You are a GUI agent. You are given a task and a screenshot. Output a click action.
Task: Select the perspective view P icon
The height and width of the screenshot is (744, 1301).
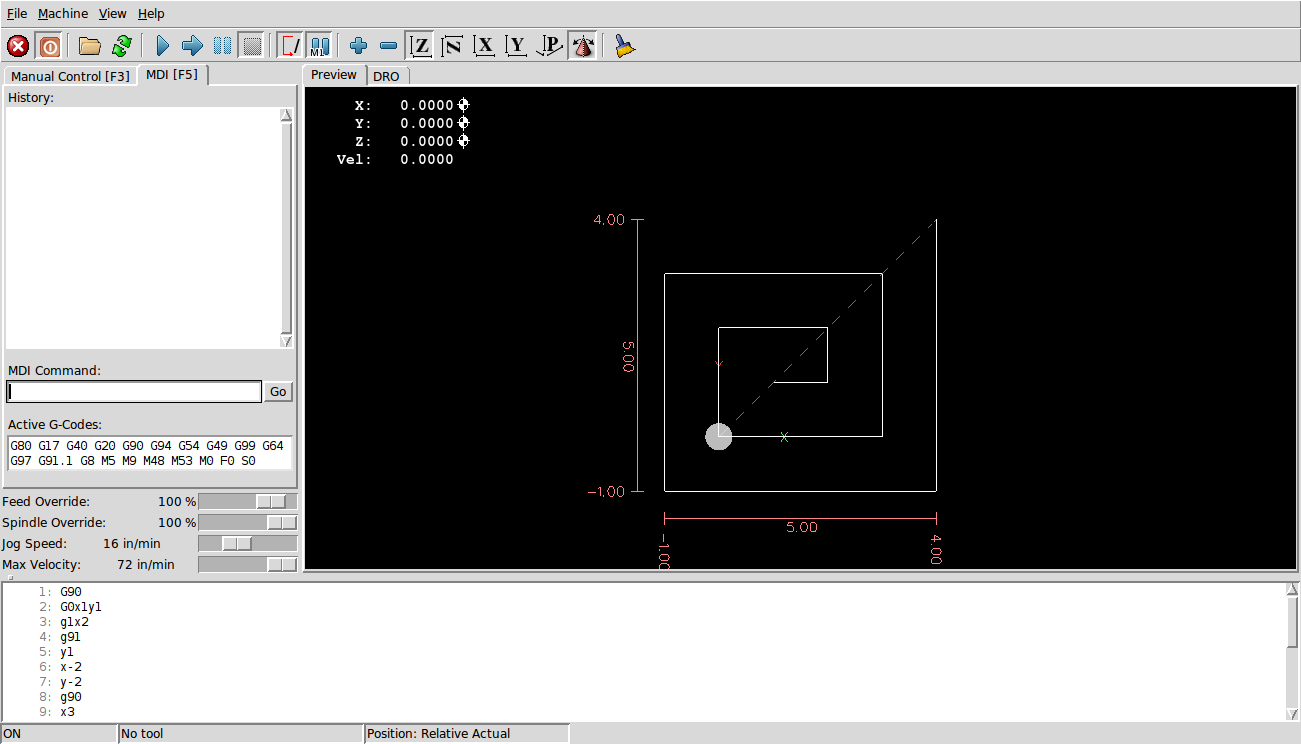[x=549, y=46]
